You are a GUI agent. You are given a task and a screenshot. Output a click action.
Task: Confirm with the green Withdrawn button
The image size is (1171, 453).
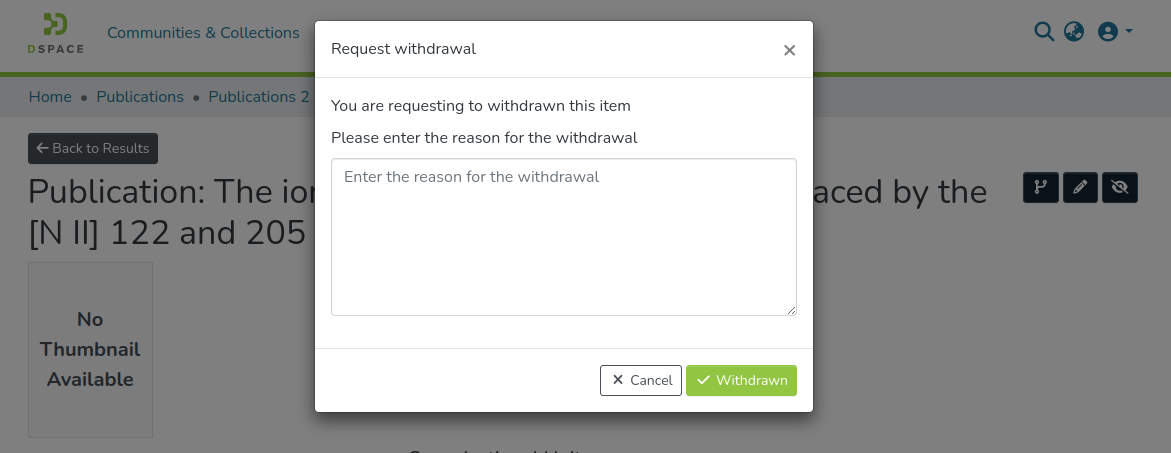tap(741, 380)
